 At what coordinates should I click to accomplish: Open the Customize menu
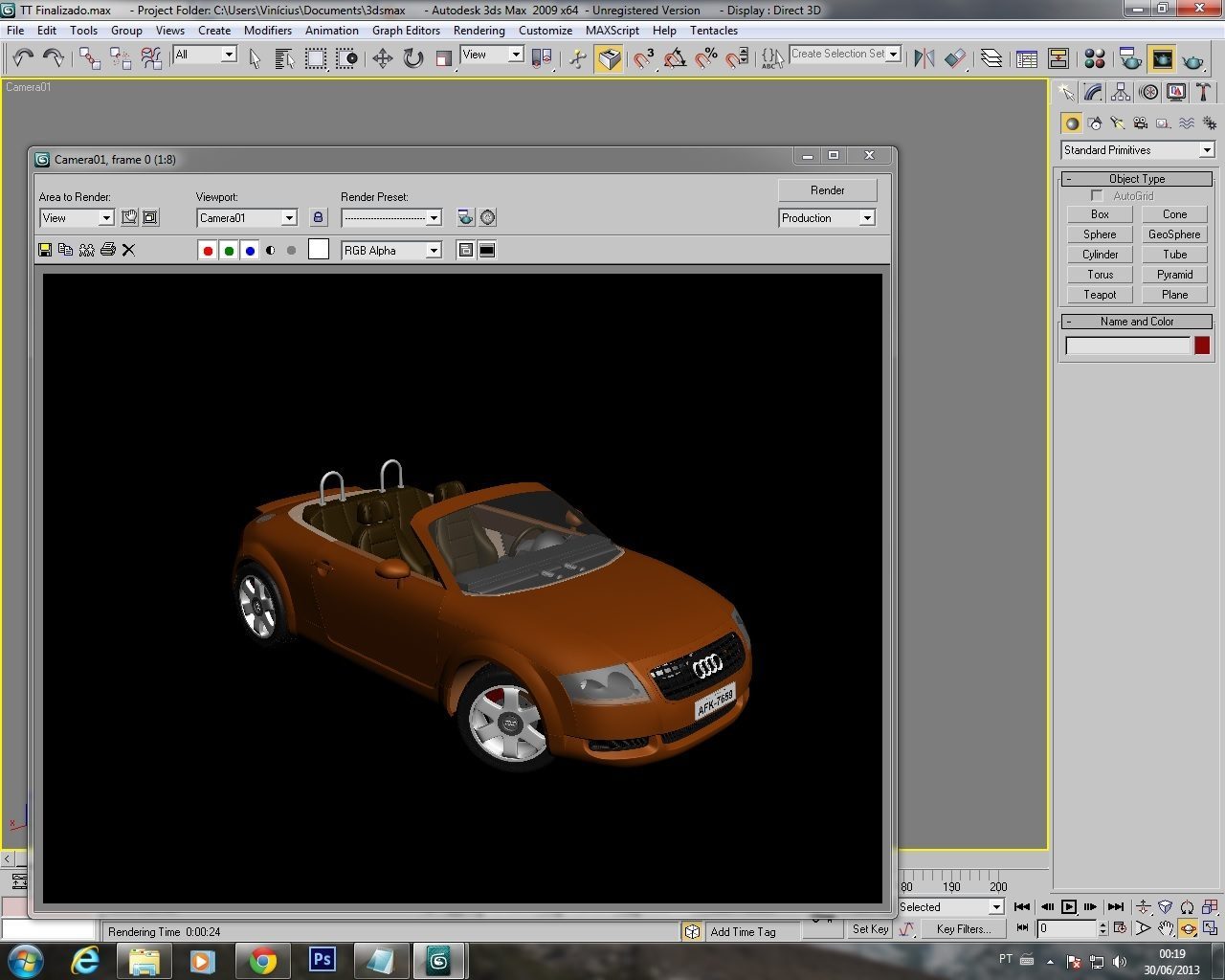(546, 31)
